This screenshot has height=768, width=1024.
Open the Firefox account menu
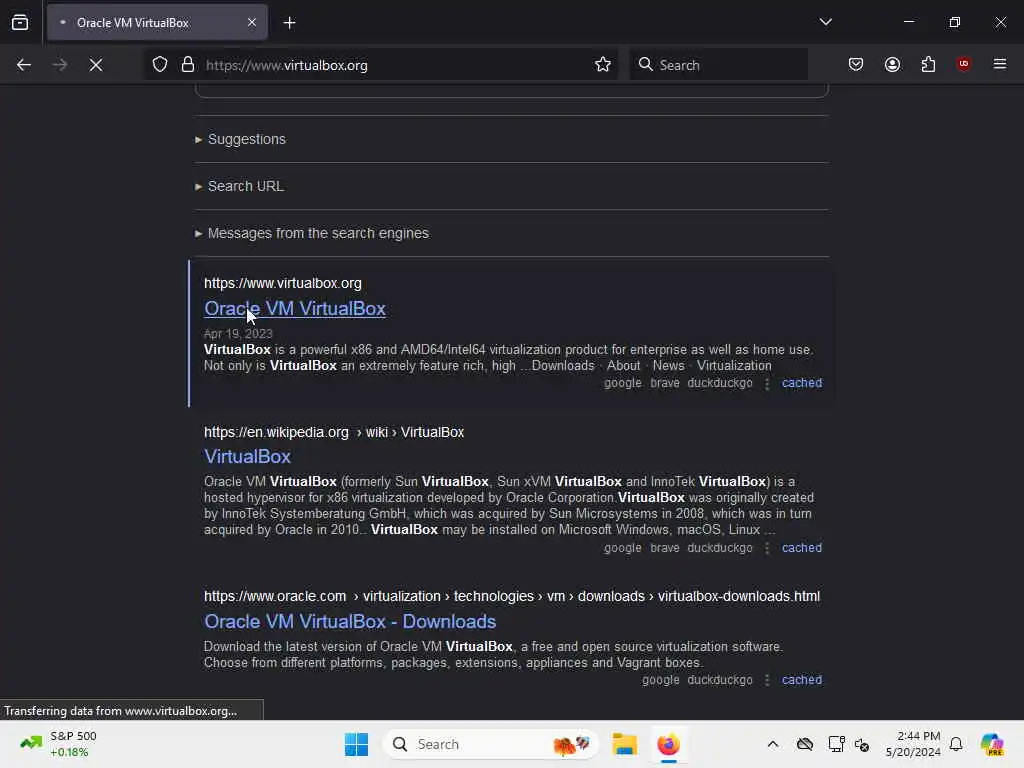pyautogui.click(x=892, y=65)
